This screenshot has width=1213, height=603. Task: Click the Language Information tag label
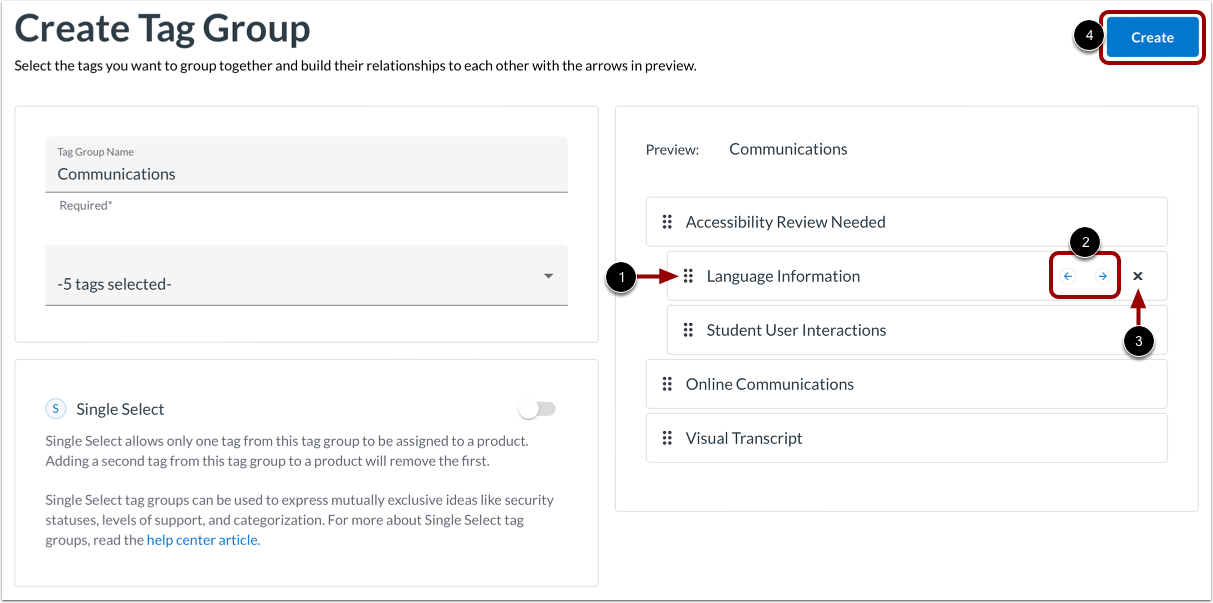[x=783, y=276]
